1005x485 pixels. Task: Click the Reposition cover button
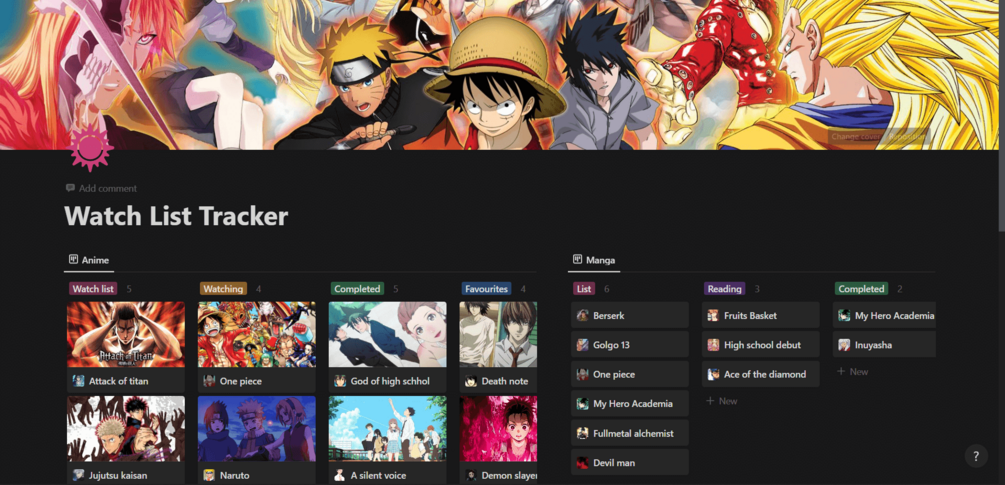907,136
